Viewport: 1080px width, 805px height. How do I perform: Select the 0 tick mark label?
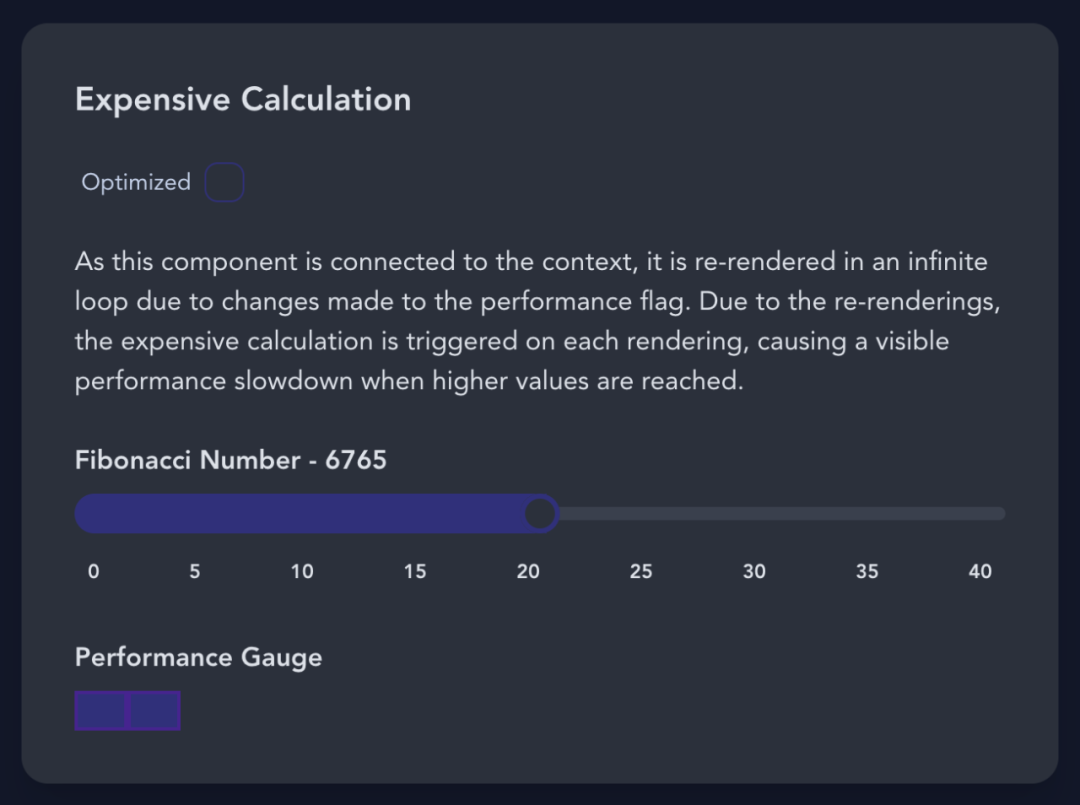pos(94,571)
